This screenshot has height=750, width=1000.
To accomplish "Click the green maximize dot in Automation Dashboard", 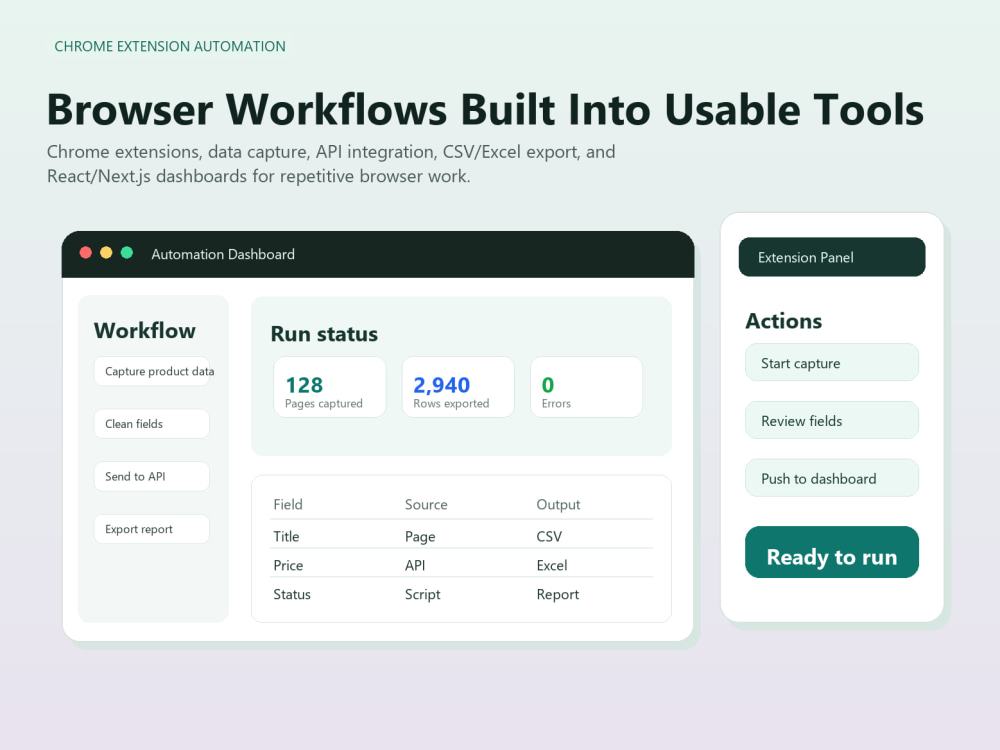I will pyautogui.click(x=127, y=253).
